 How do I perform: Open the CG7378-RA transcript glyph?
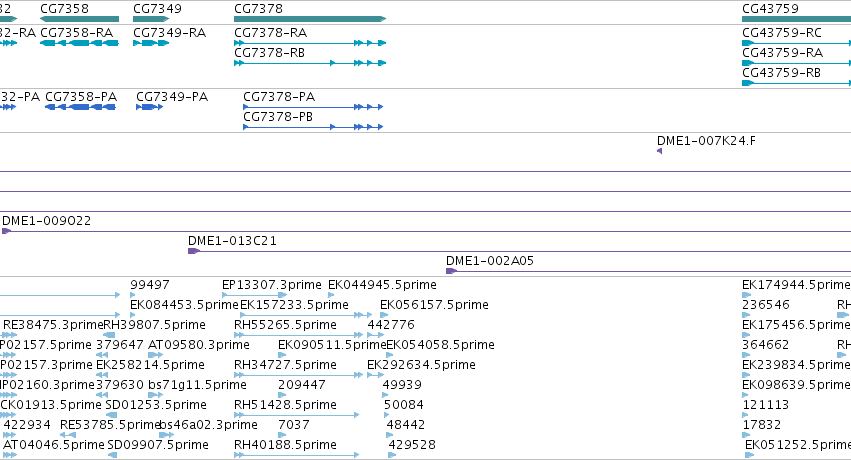click(x=310, y=43)
